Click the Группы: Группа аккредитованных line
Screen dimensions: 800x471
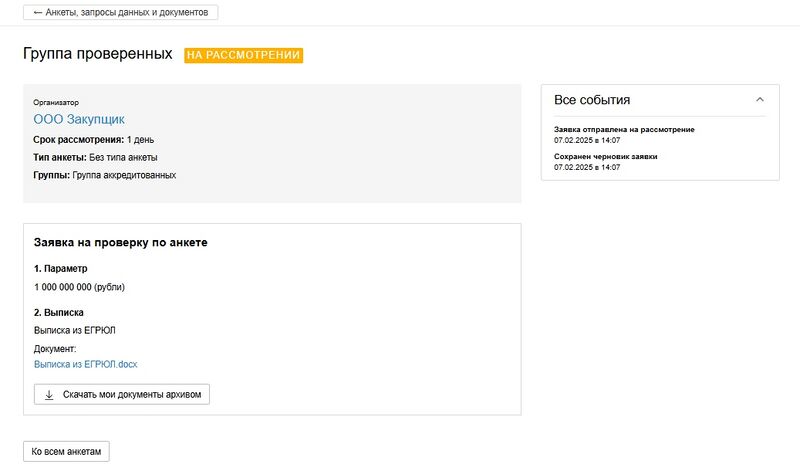click(104, 175)
